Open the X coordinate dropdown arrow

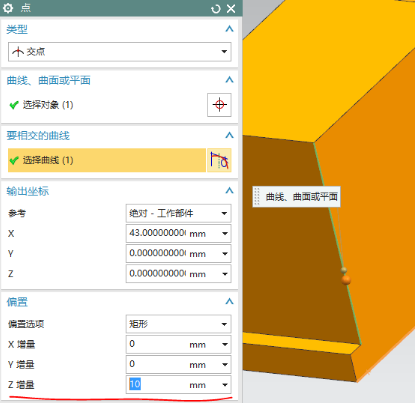click(225, 234)
